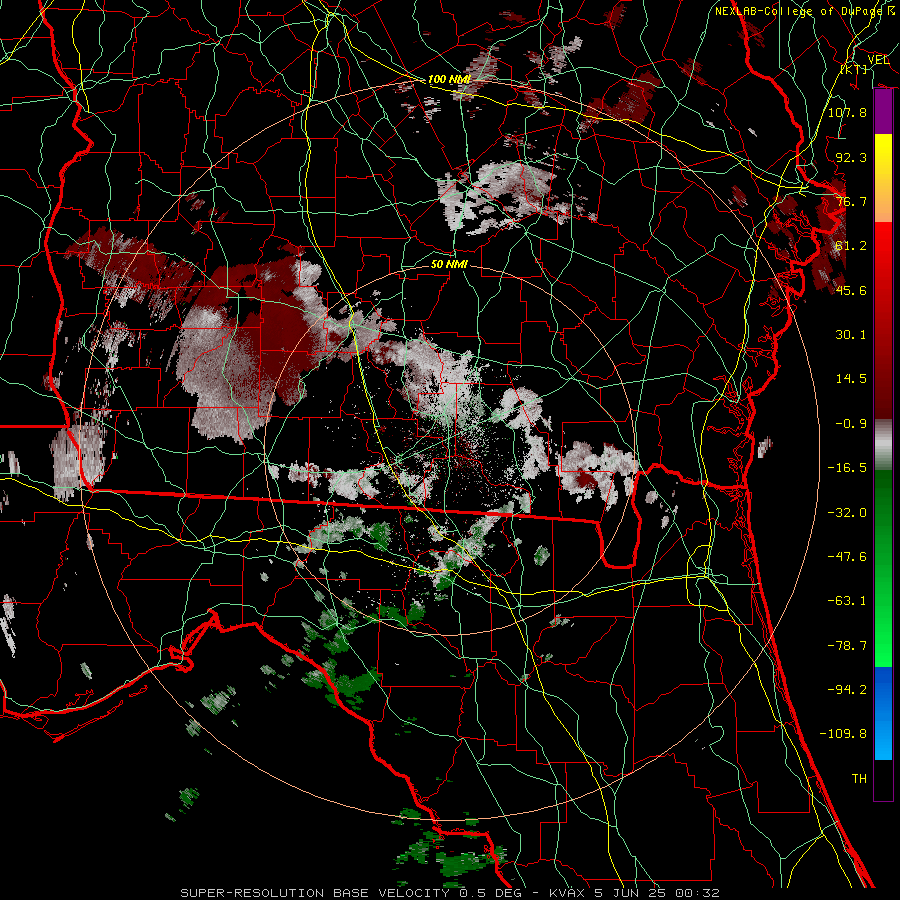Select the -47.6 scale value
This screenshot has width=900, height=900.
click(847, 557)
